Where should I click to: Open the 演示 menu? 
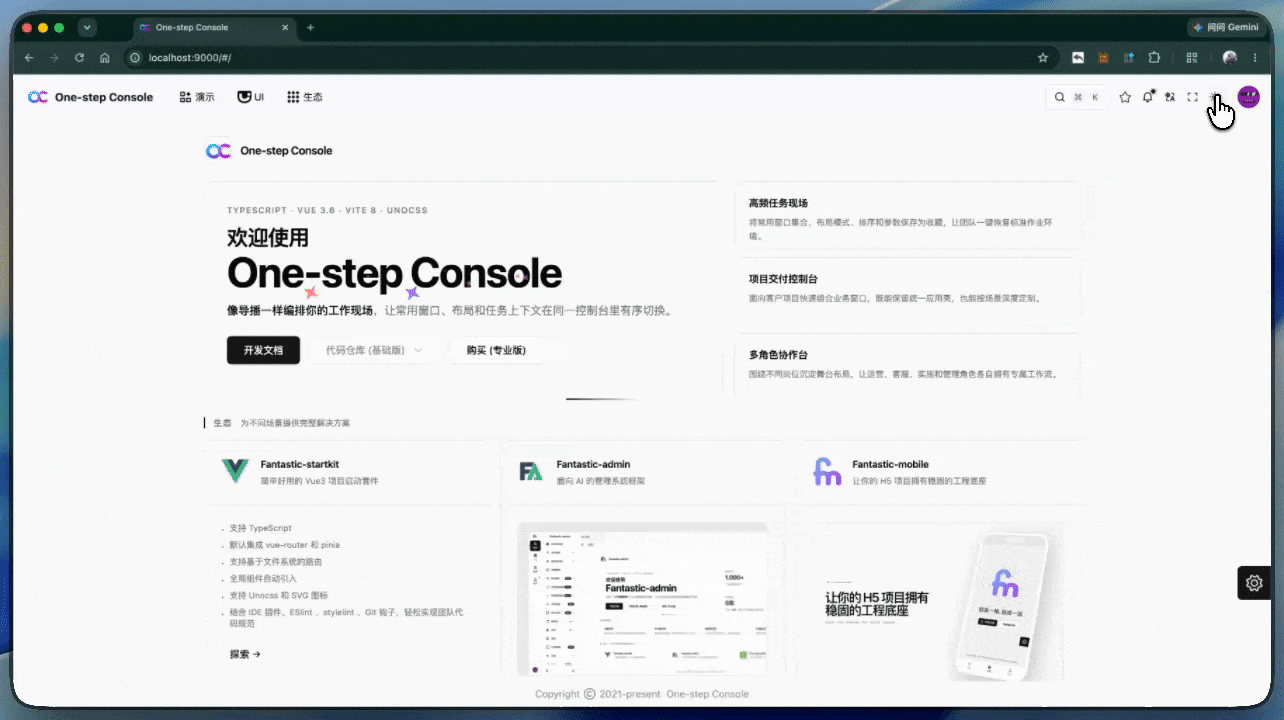[x=197, y=97]
